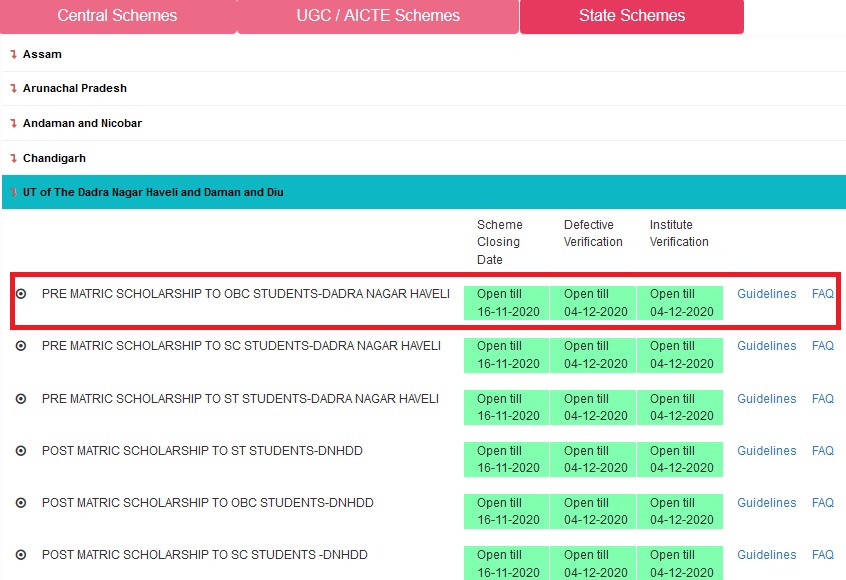This screenshot has width=846, height=580.
Task: Collapse UT of Dadra Nagar Haveli section
Action: pyautogui.click(x=153, y=192)
